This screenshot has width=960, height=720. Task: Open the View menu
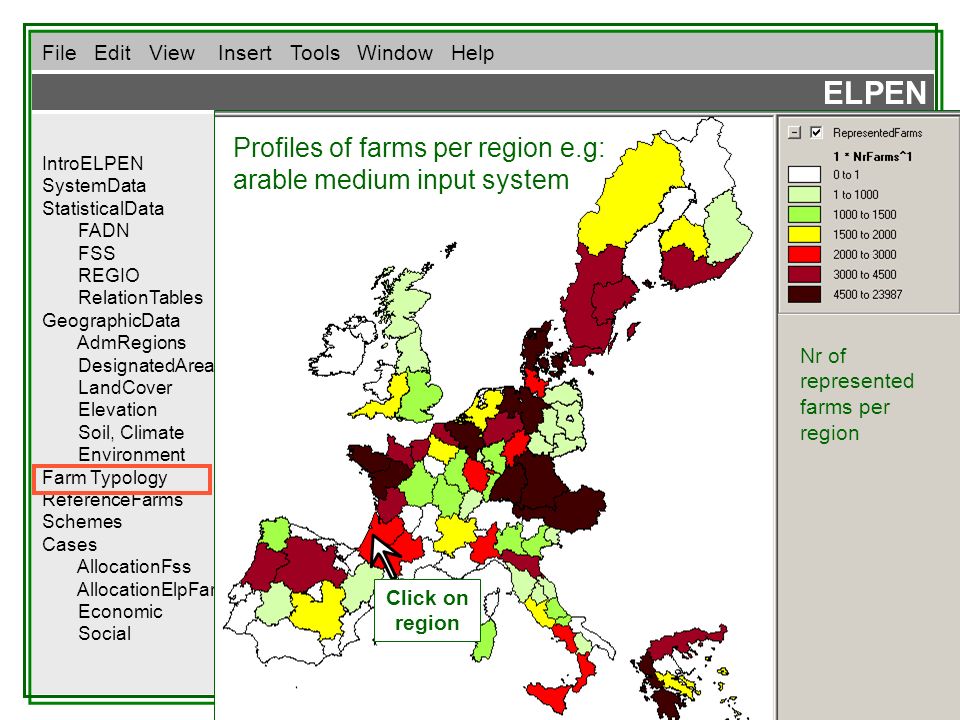pos(172,53)
